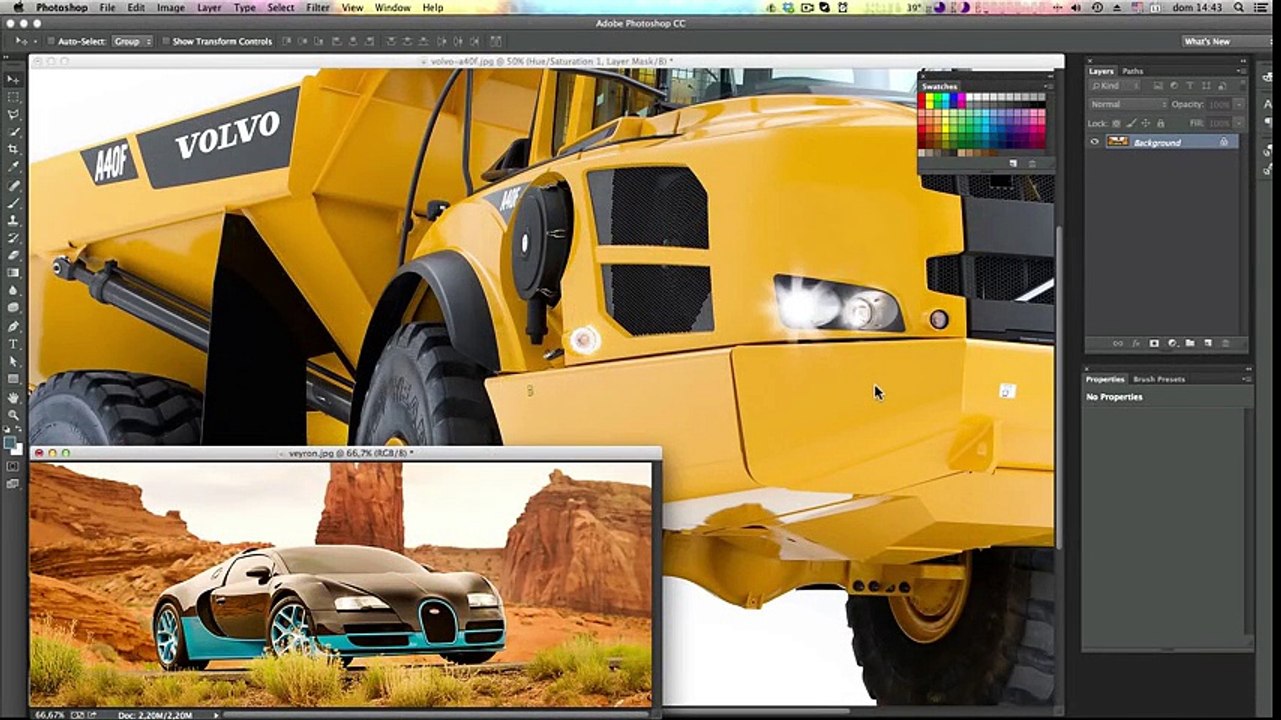This screenshot has height=720, width=1281.
Task: Open the layer Fill dropdown arrow
Action: pos(1238,123)
